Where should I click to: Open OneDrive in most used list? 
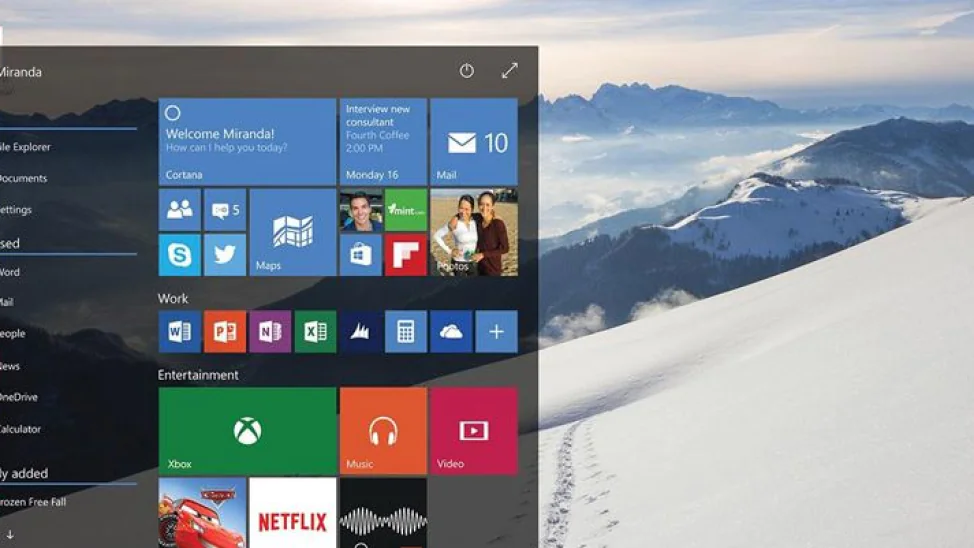19,397
